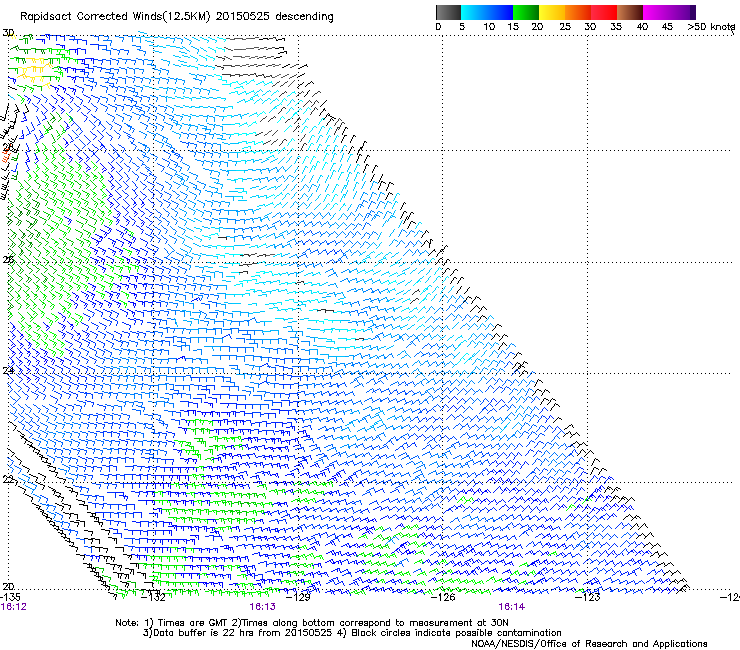Click the purple '16:14' time label
The height and width of the screenshot is (650, 740).
point(512,607)
